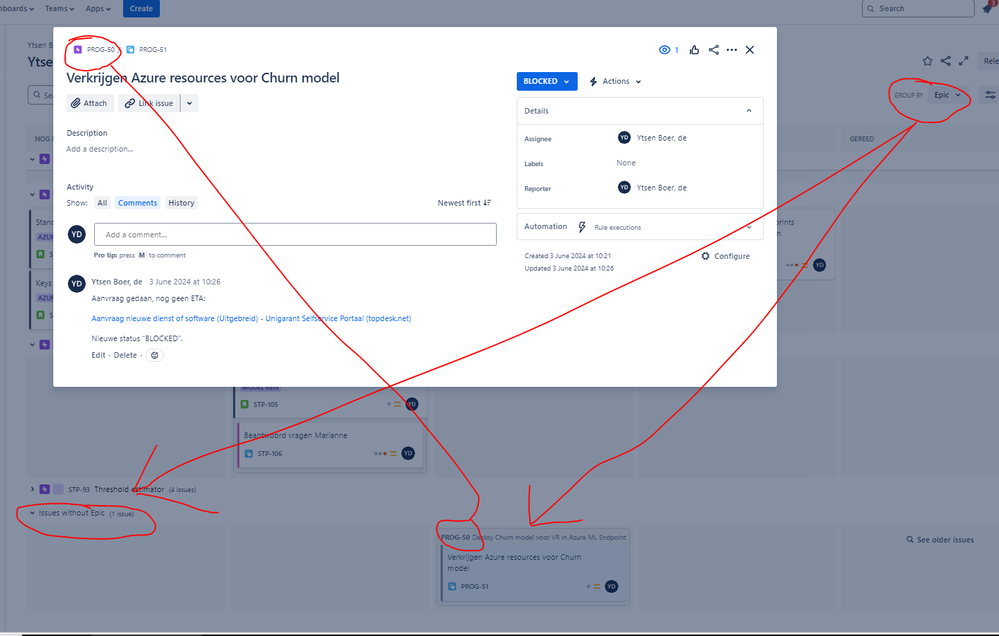Image resolution: width=999 pixels, height=636 pixels.
Task: Click the watcher eye icon on the issue
Action: point(665,49)
